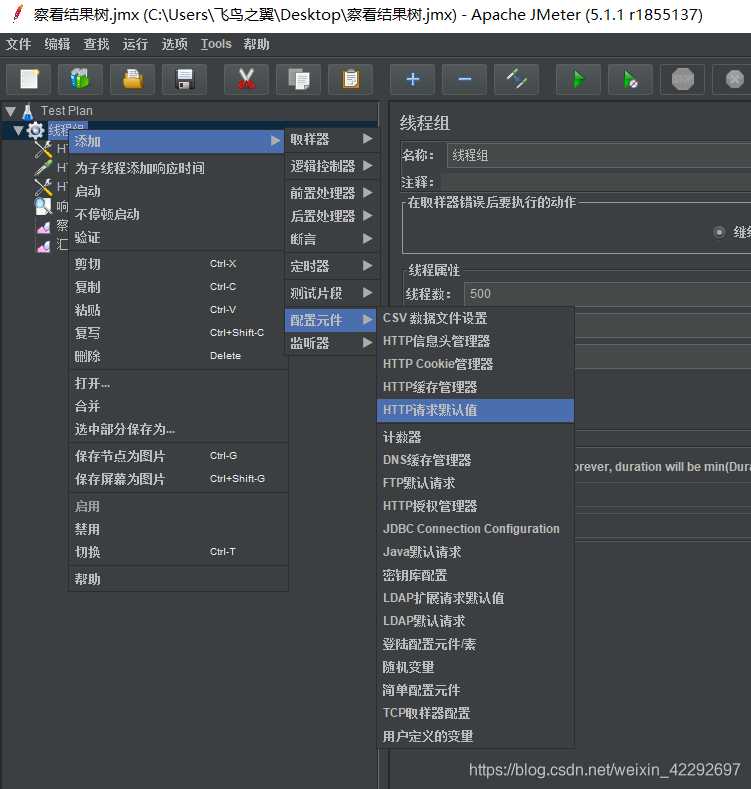Select 不停顿启动 in context menu
This screenshot has height=789, width=751.
click(x=178, y=214)
